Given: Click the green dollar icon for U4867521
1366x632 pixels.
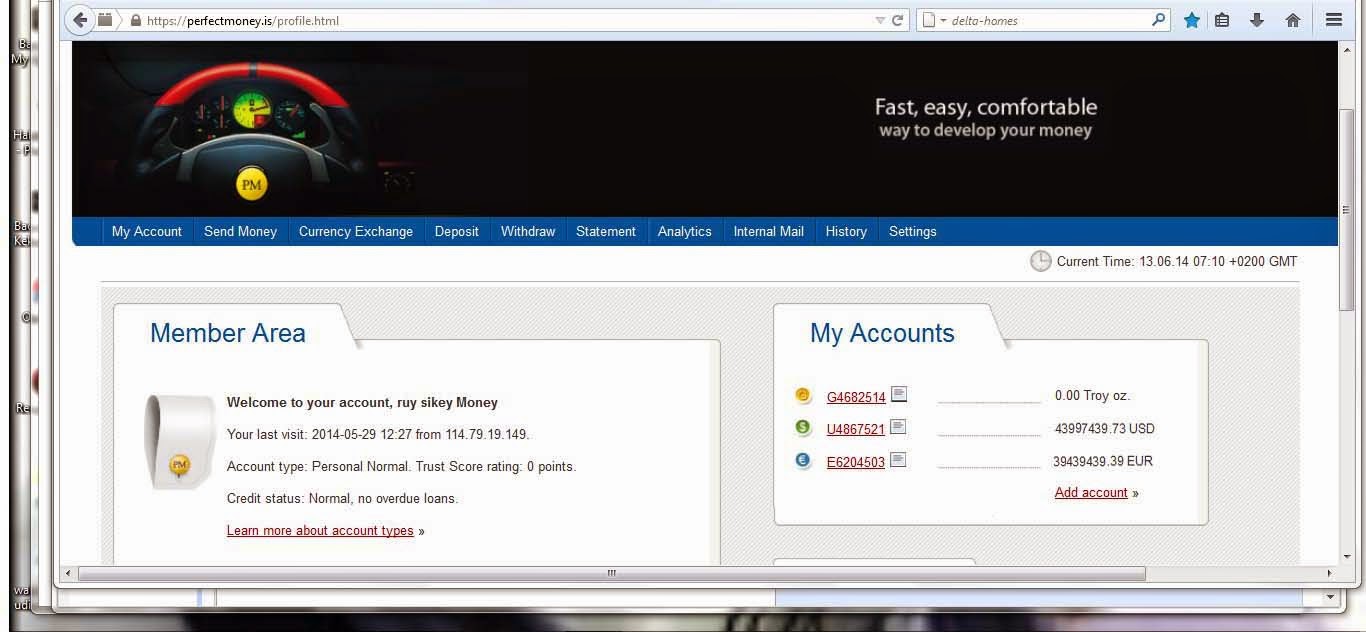Looking at the screenshot, I should pyautogui.click(x=803, y=428).
